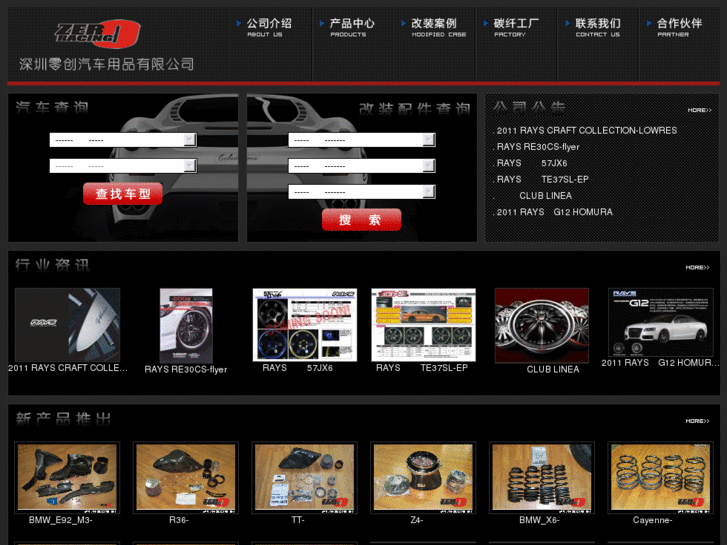Open 合作伙伴 Partner menu

click(679, 27)
